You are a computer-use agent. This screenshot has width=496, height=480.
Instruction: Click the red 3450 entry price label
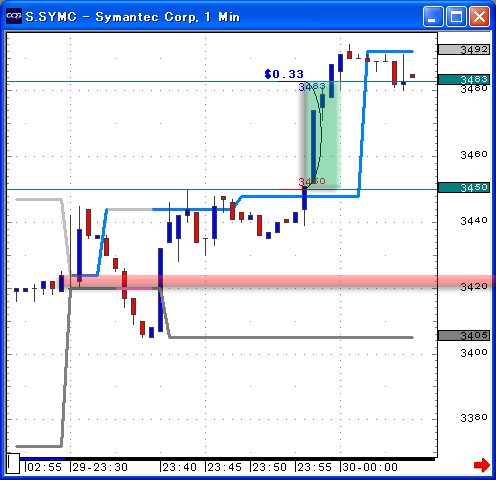312,181
